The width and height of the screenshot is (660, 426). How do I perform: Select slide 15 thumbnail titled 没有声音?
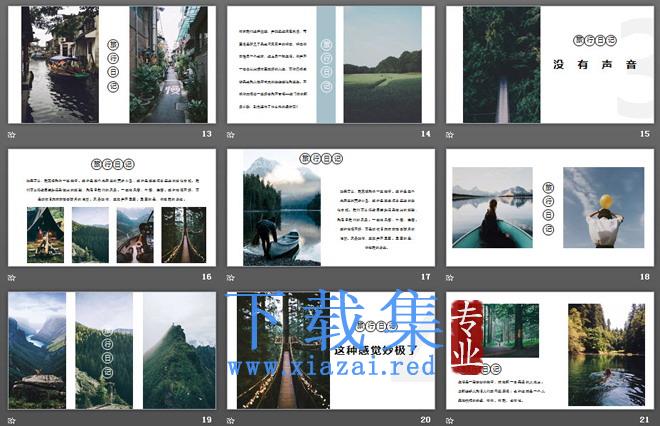550,64
